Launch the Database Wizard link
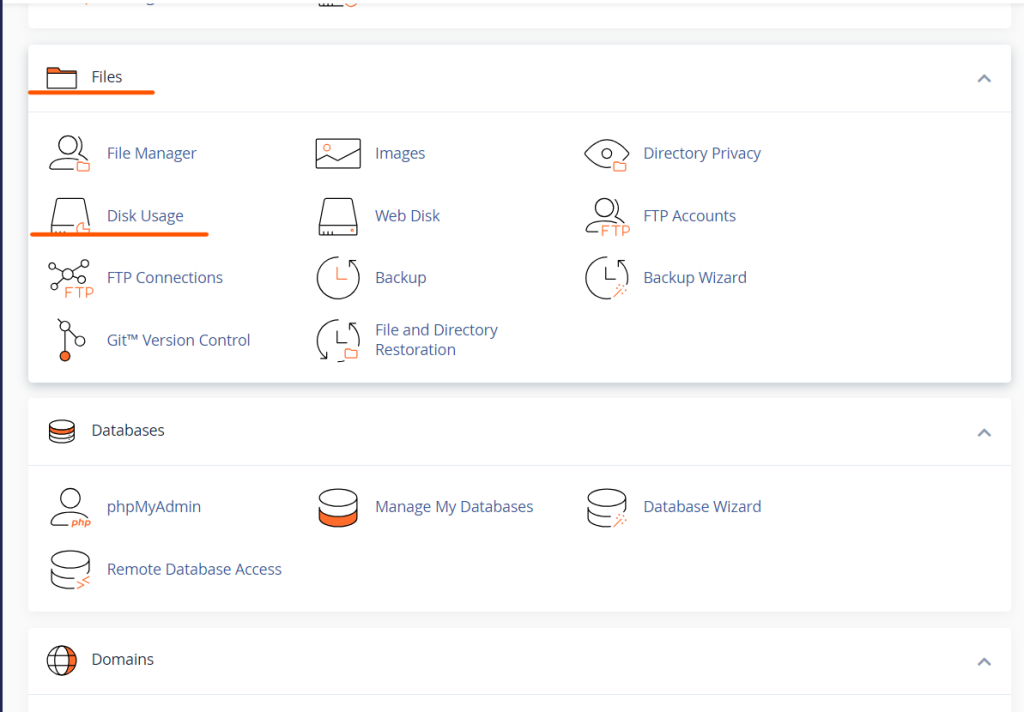Image resolution: width=1024 pixels, height=712 pixels. [x=702, y=507]
